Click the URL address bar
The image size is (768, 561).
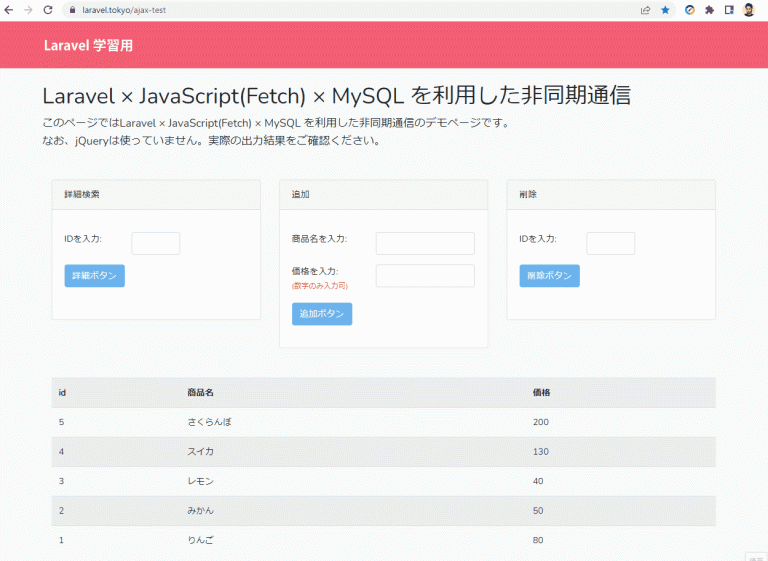pos(350,9)
